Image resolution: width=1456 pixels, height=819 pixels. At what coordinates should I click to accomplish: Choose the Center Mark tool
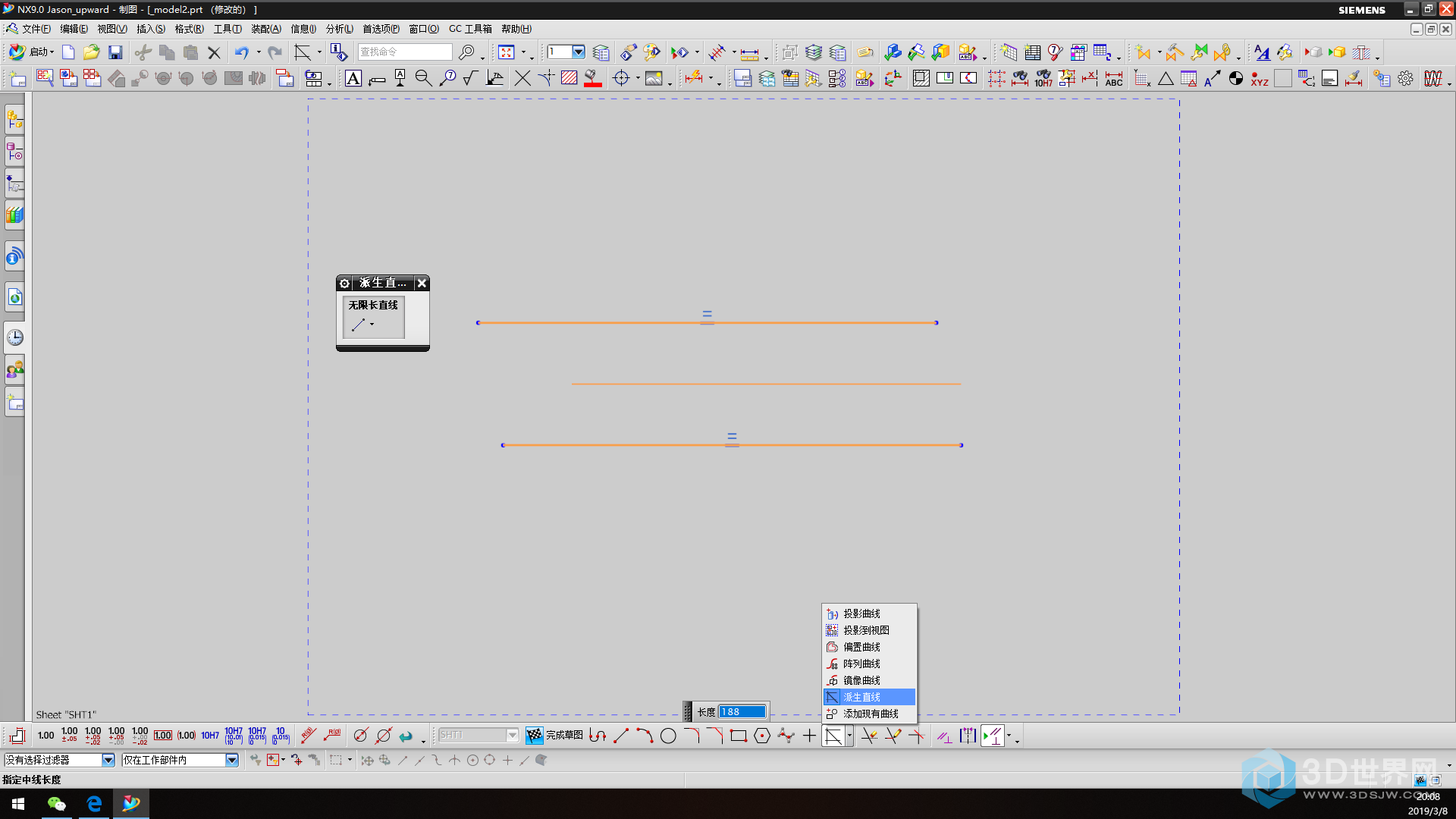[621, 79]
